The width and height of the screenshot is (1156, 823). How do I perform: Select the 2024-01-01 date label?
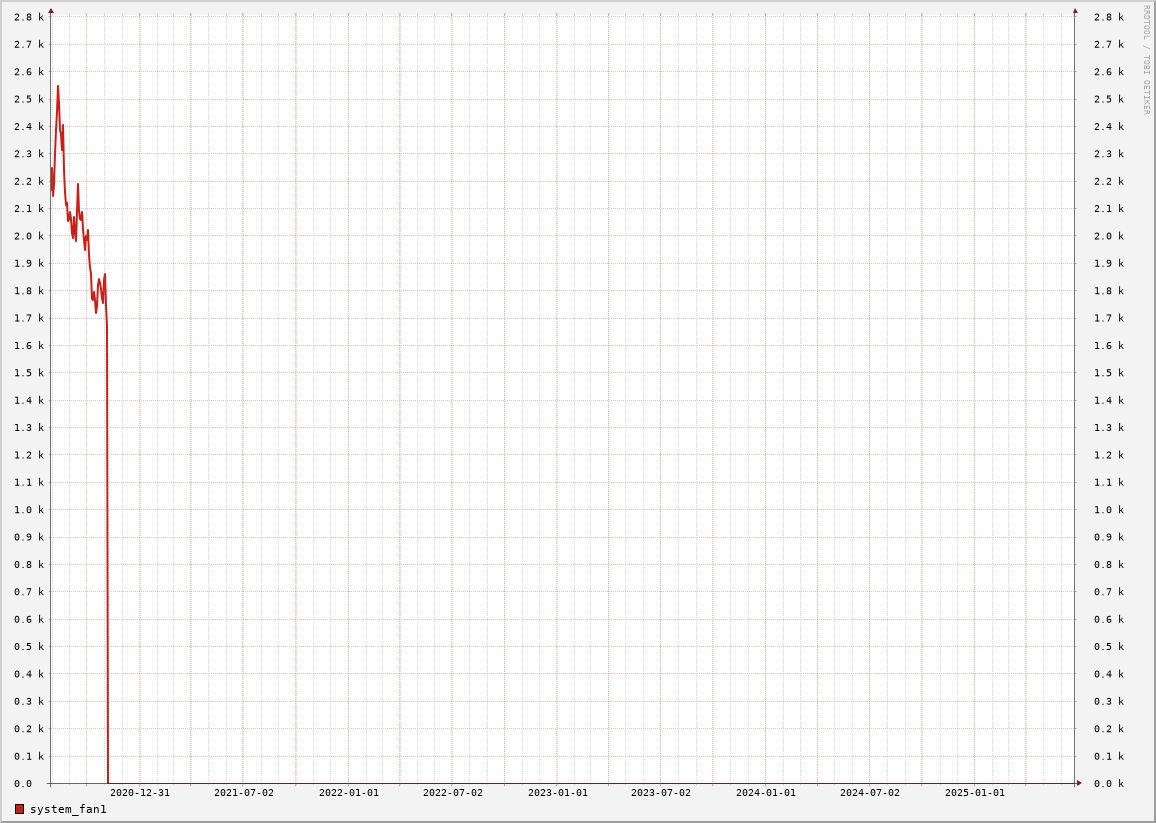765,793
